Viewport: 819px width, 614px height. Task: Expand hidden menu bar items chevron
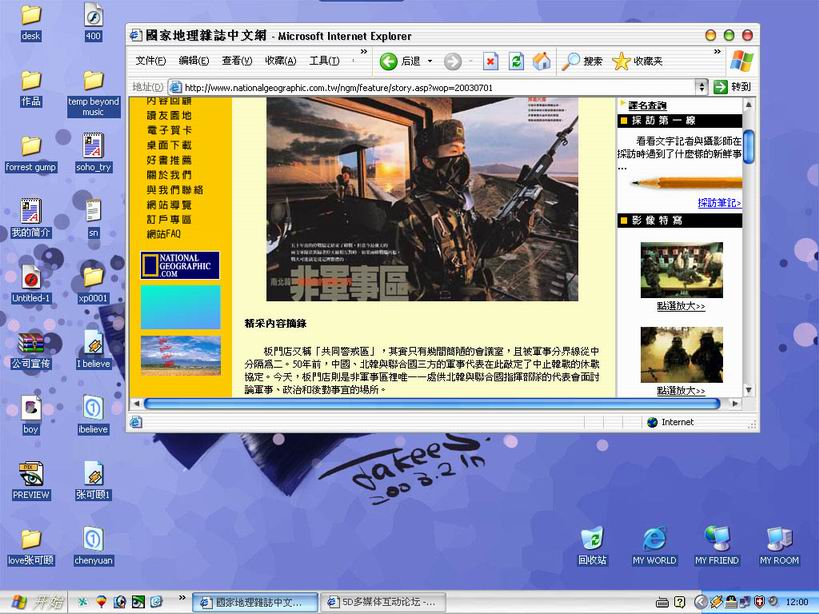tap(364, 52)
